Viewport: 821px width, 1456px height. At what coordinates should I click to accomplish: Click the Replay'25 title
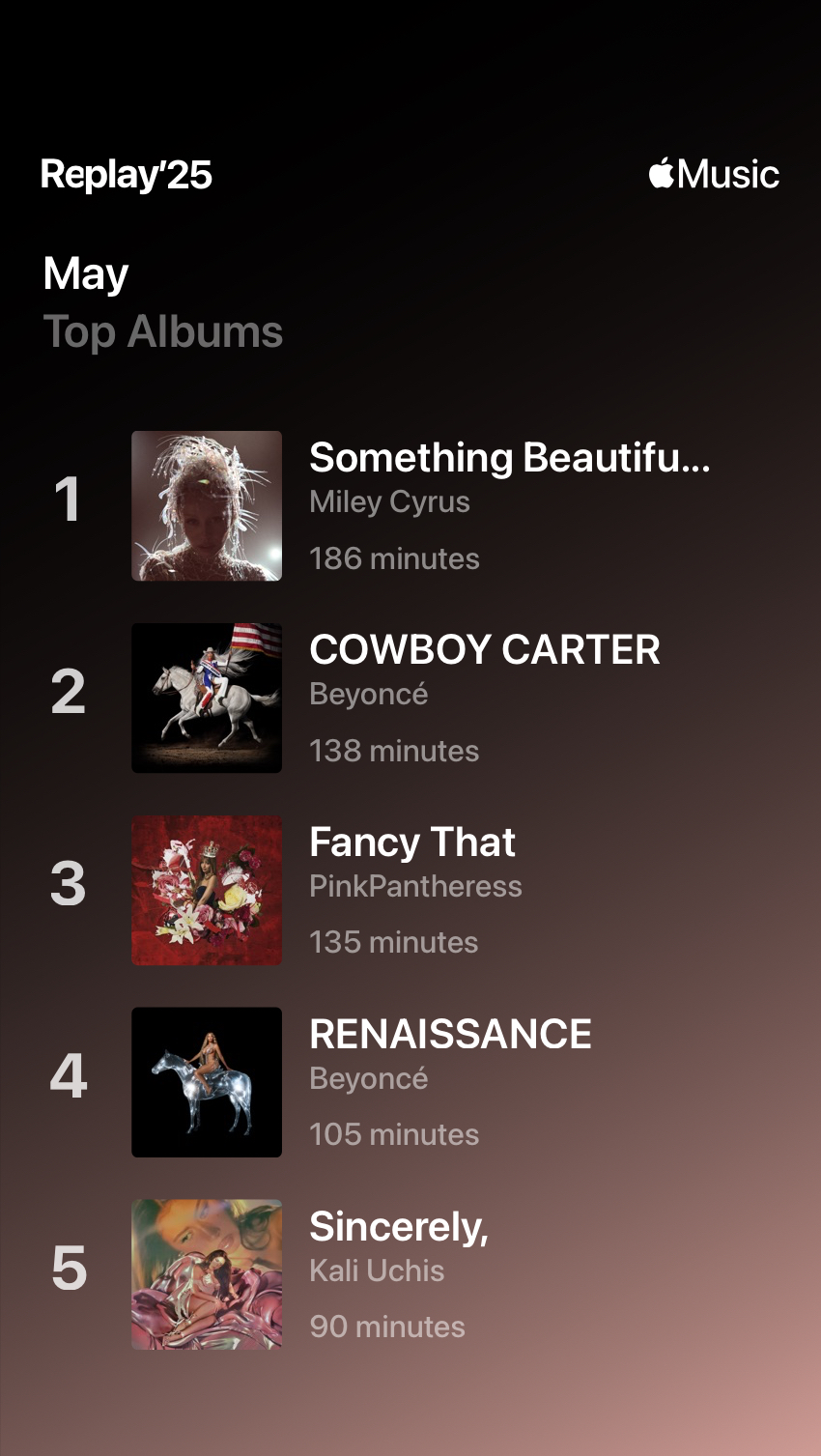pos(127,175)
